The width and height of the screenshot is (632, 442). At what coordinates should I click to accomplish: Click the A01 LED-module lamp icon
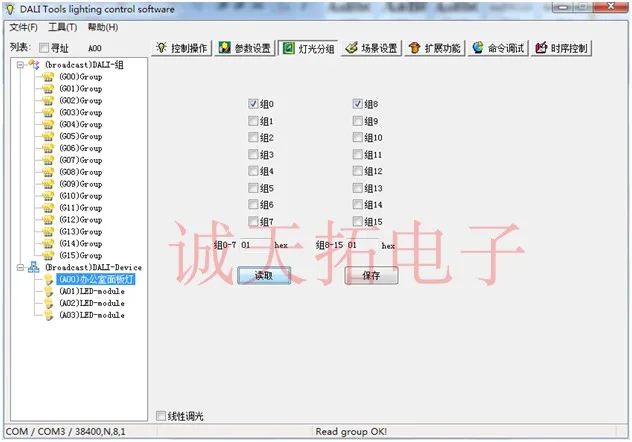(x=48, y=291)
